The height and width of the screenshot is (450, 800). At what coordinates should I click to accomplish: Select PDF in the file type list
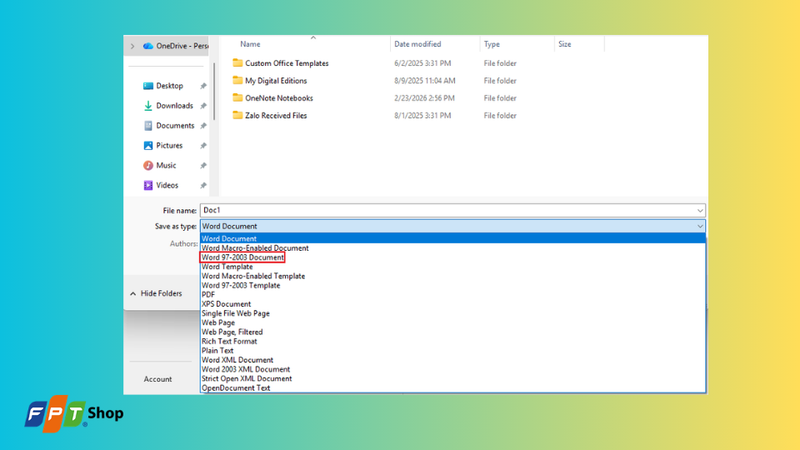coord(208,295)
